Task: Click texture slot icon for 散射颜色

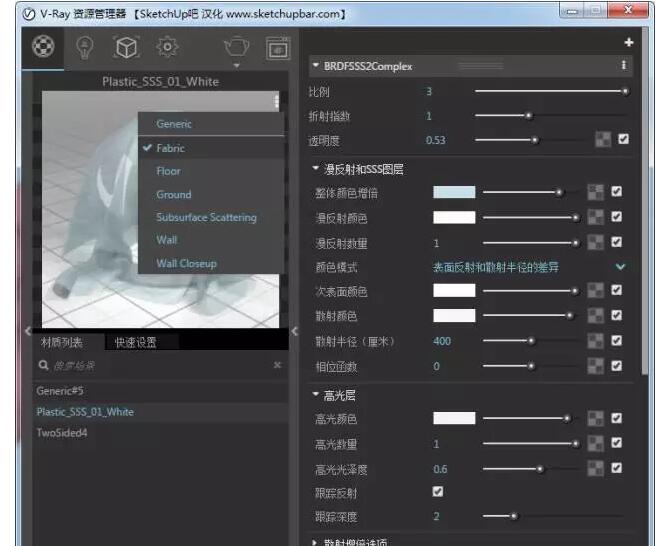Action: pos(595,316)
